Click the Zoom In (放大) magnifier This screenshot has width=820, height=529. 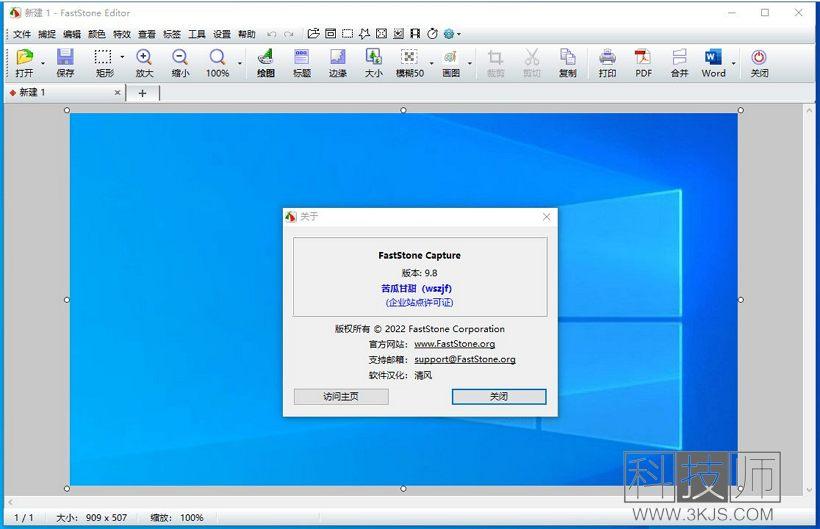[x=144, y=63]
